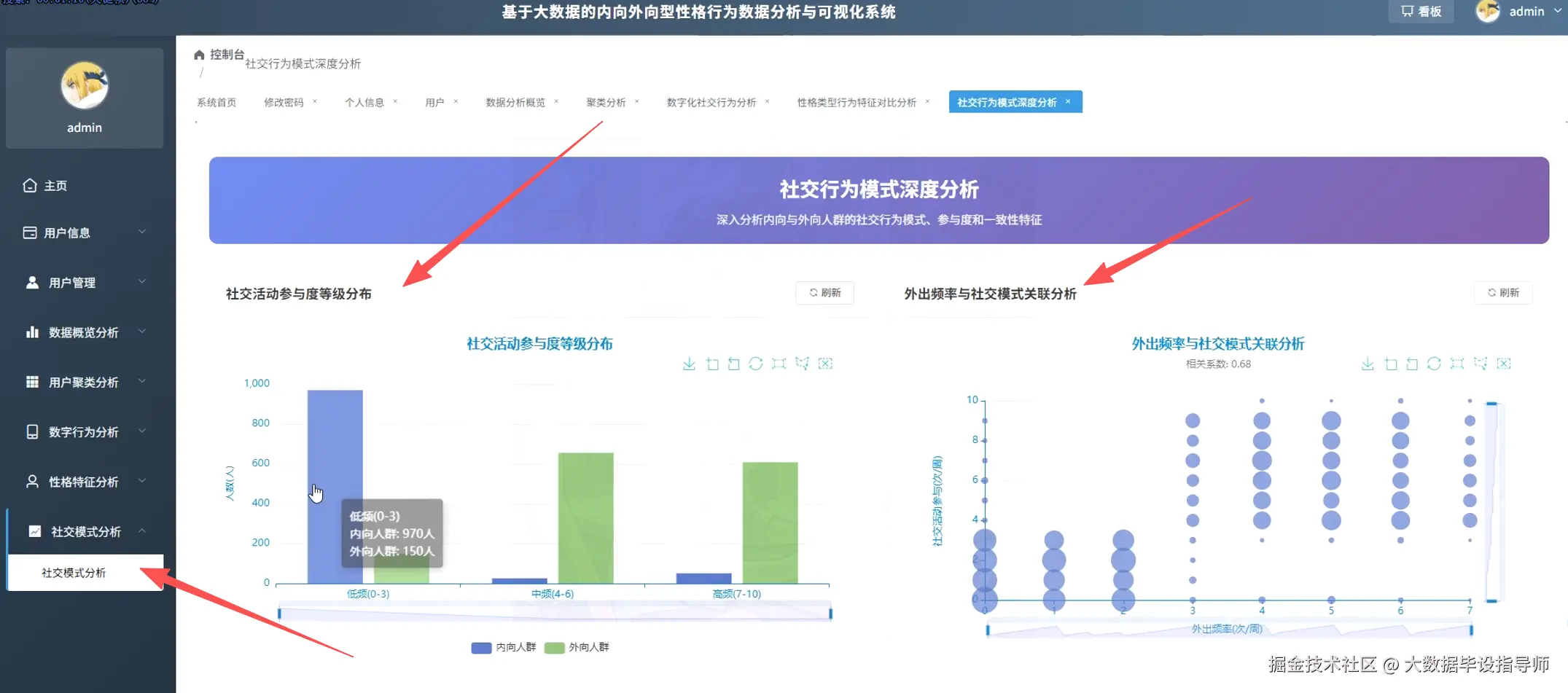Save the 外出频率与社交模式 chart as image

pyautogui.click(x=1368, y=363)
